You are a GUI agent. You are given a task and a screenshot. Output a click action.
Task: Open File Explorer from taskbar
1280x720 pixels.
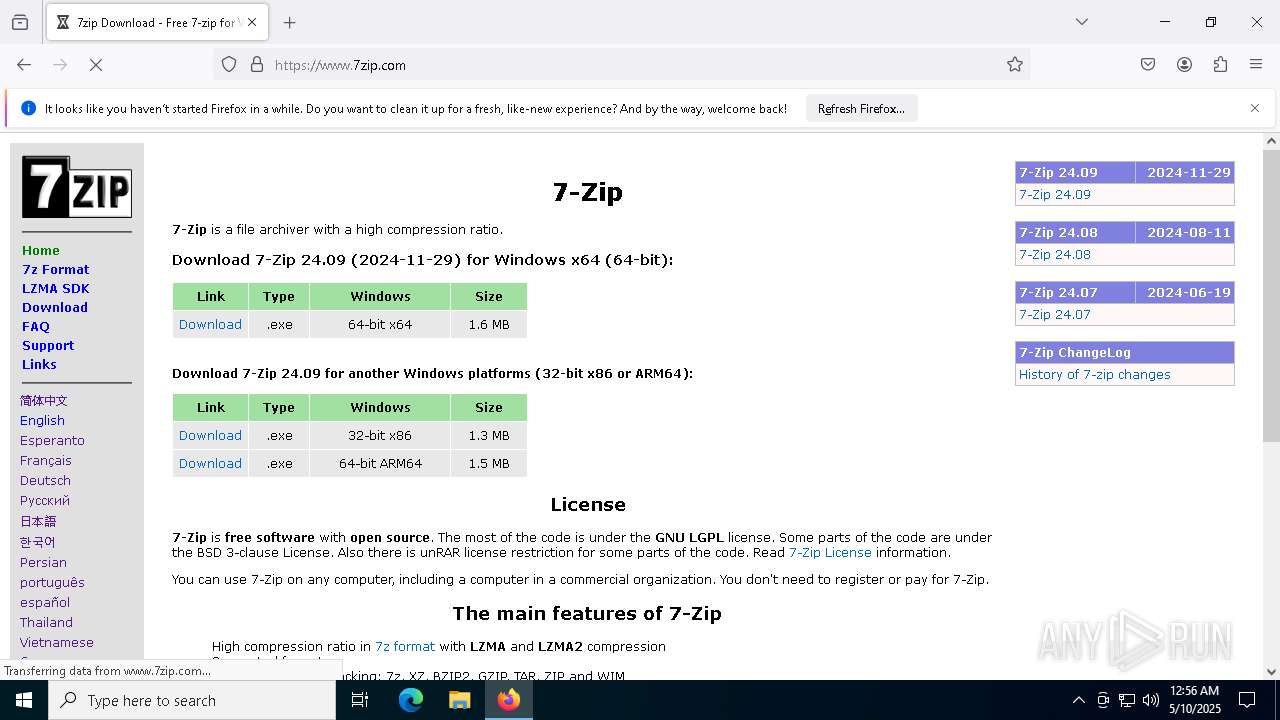point(459,700)
